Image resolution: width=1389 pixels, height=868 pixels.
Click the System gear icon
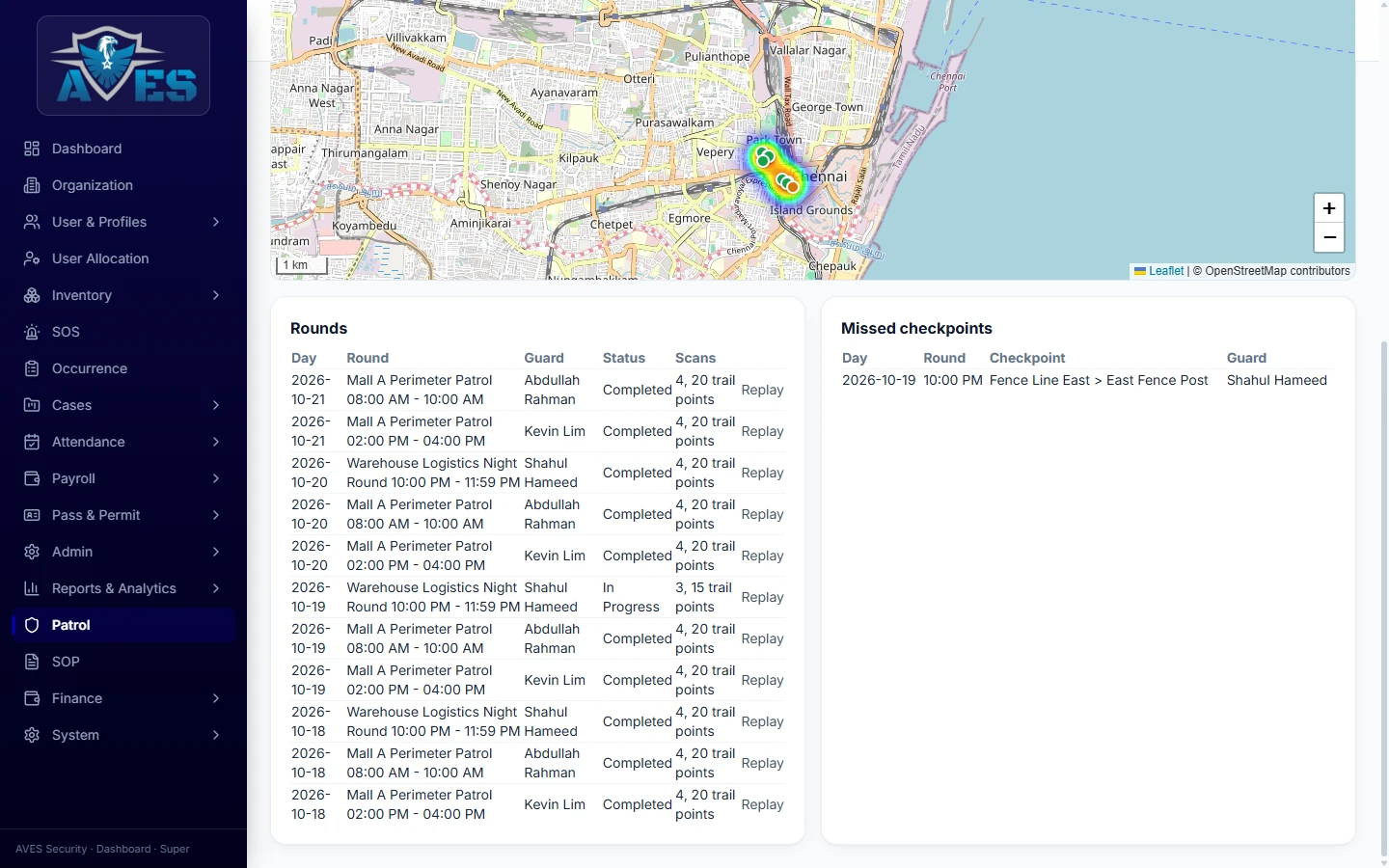[x=32, y=735]
